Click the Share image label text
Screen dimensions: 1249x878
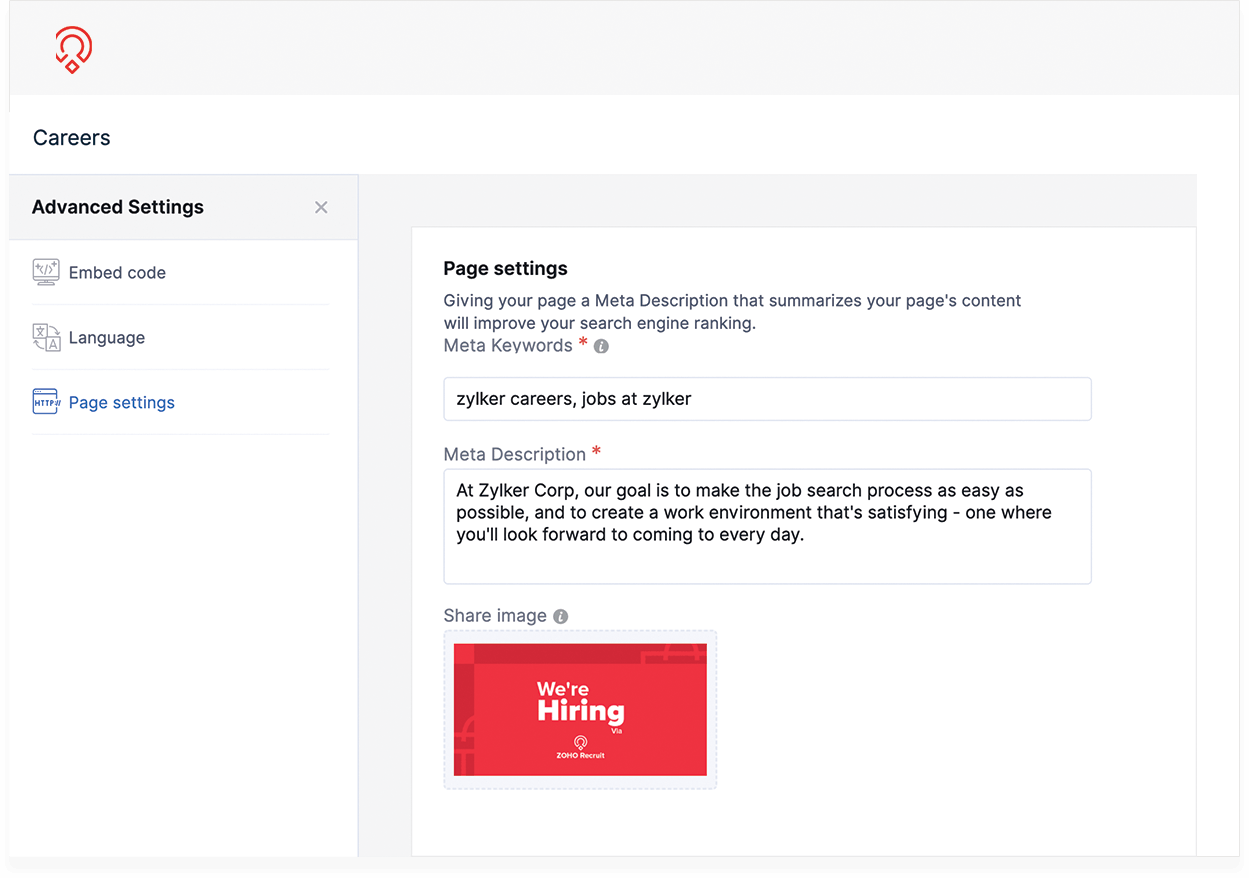click(x=495, y=616)
